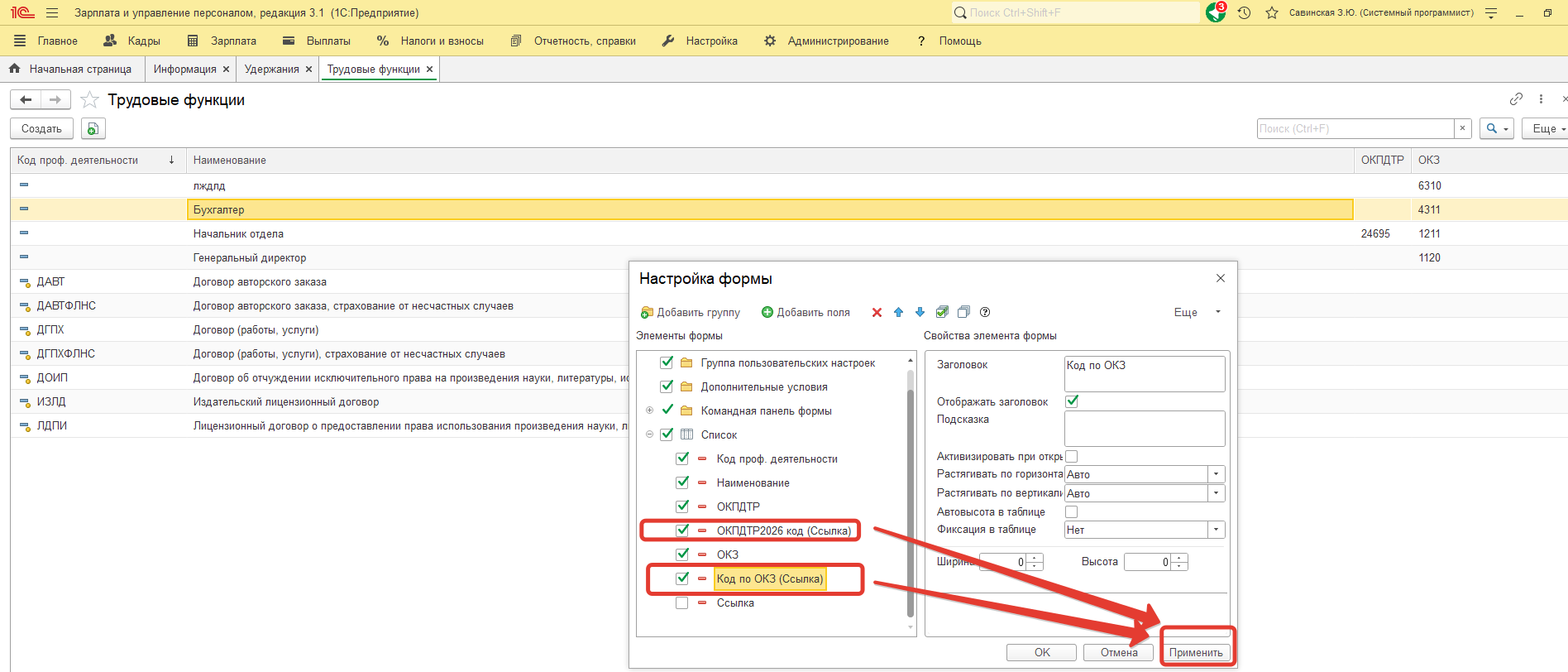Open the Зарплата menu

point(232,41)
